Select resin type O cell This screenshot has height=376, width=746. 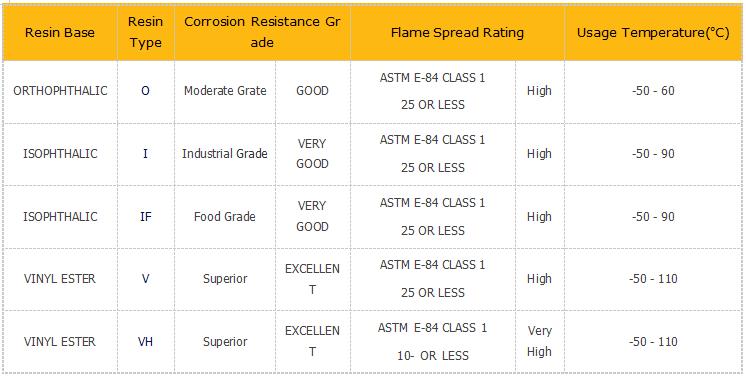click(146, 91)
